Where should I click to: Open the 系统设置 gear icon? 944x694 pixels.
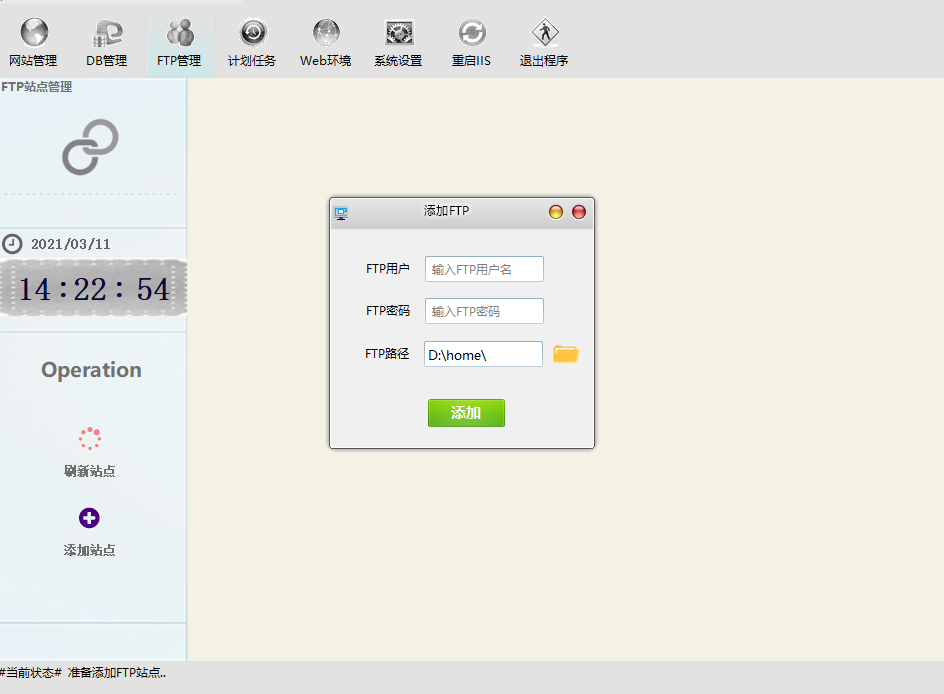pos(399,33)
